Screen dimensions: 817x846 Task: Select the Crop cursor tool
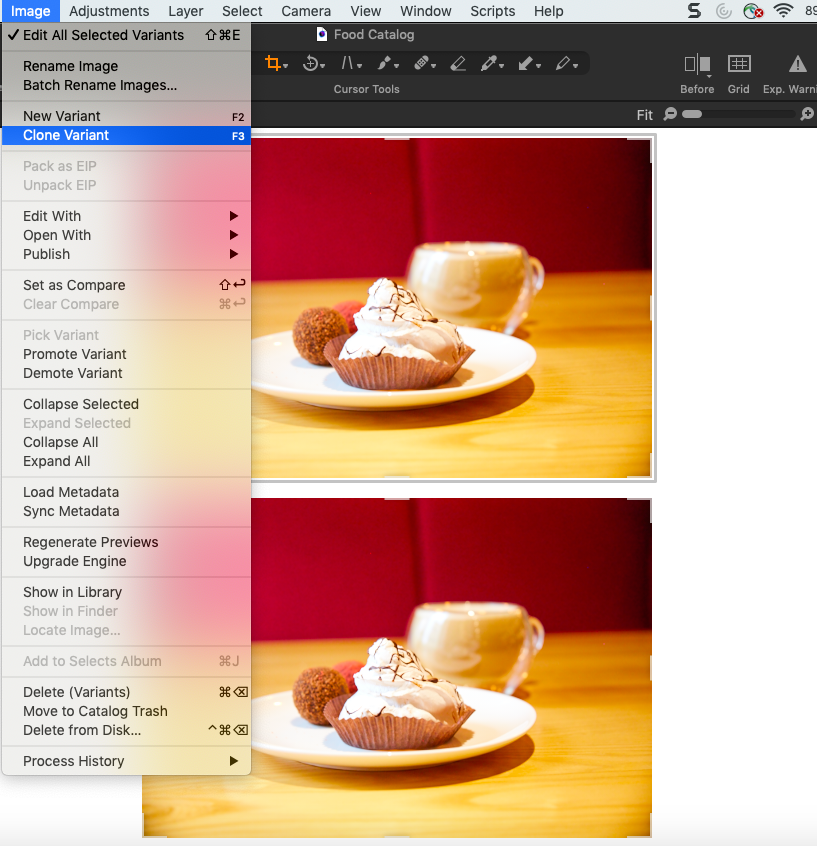[x=274, y=64]
